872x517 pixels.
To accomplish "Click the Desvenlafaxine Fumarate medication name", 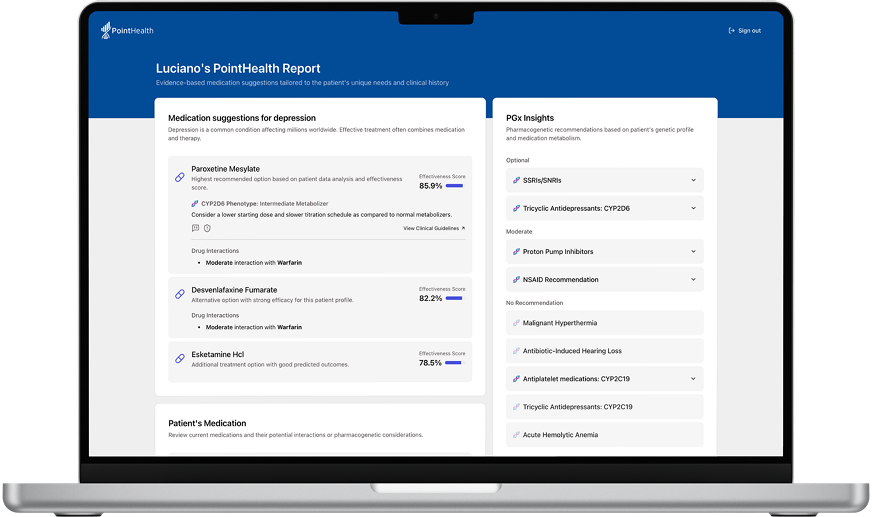I will click(x=234, y=290).
